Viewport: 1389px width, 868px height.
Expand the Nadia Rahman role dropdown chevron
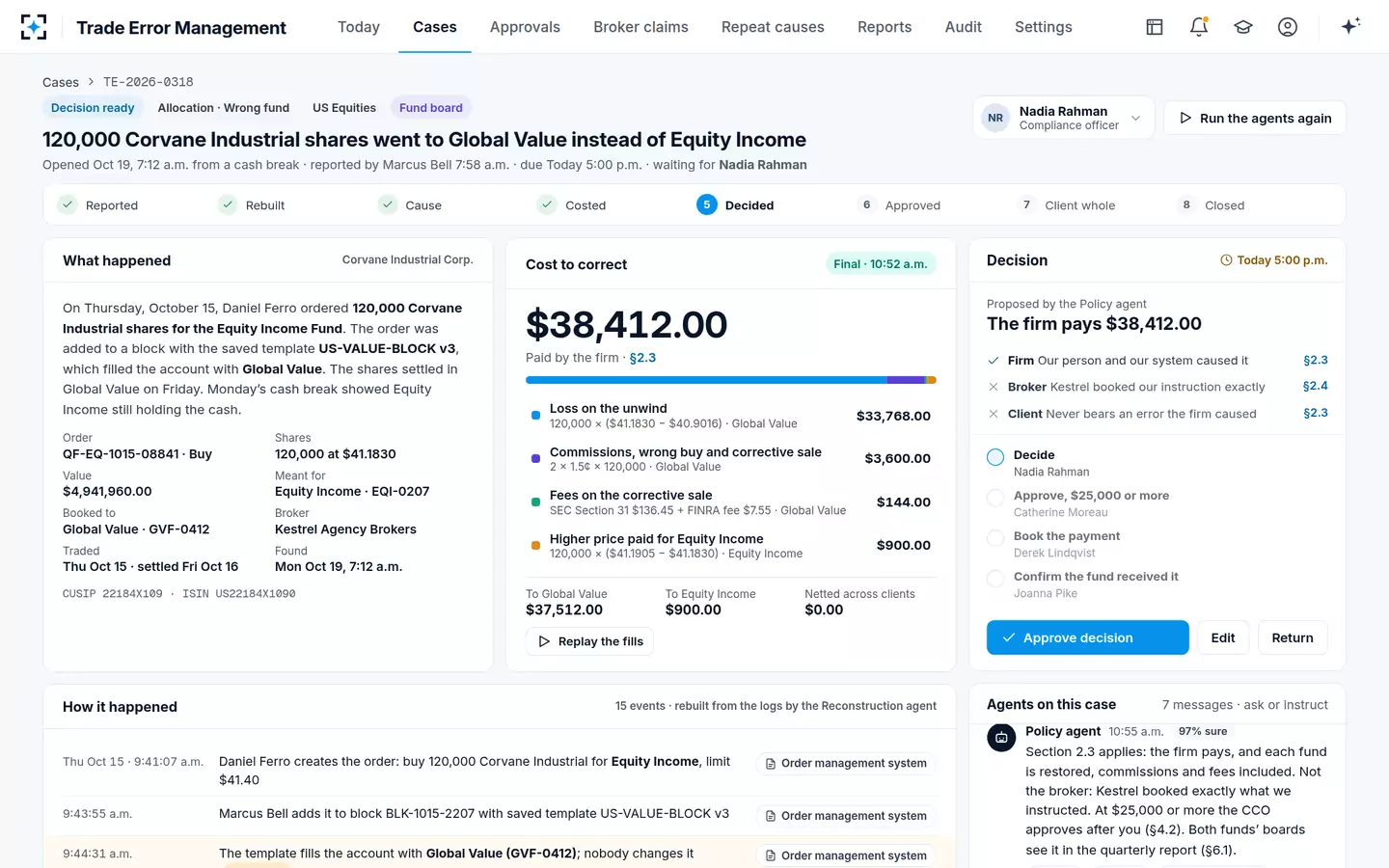click(1135, 119)
